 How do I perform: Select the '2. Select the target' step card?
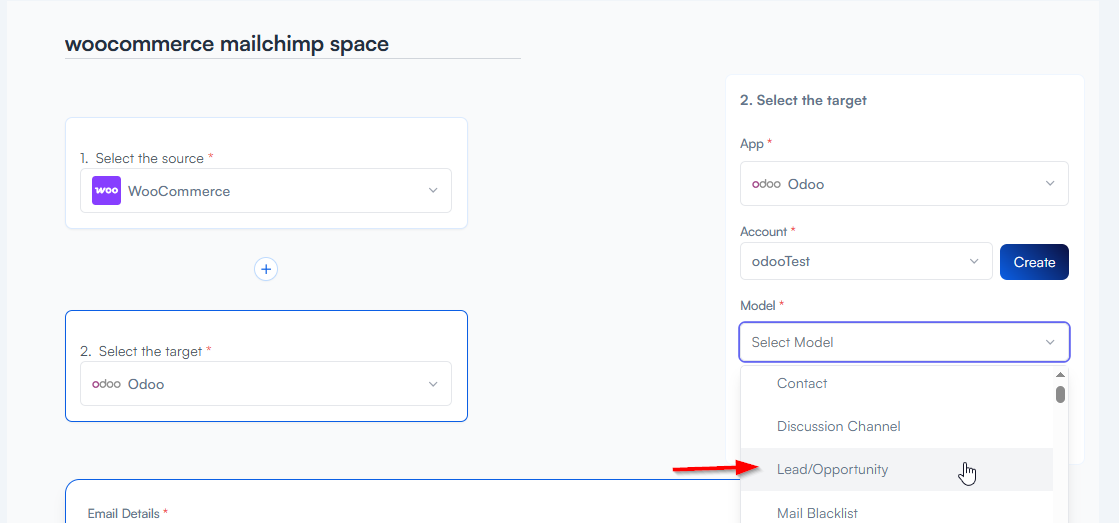pyautogui.click(x=266, y=330)
